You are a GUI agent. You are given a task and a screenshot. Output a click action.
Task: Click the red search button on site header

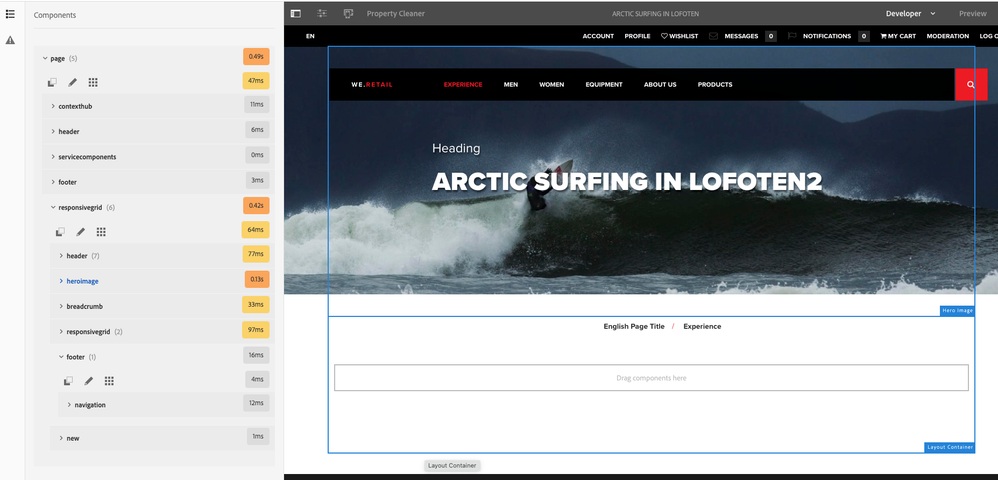click(x=970, y=85)
